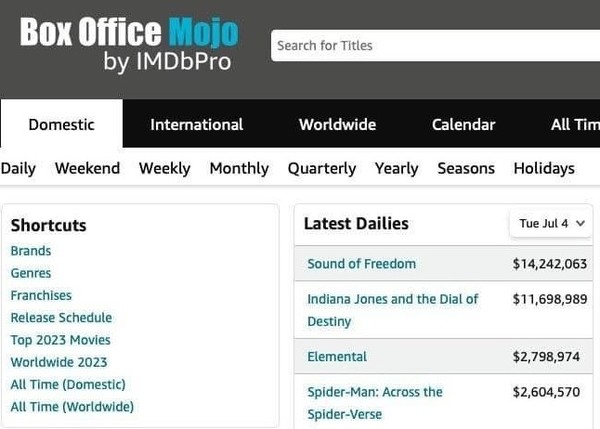Visit the Franchises shortcut link
This screenshot has width=600, height=429.
click(x=41, y=295)
